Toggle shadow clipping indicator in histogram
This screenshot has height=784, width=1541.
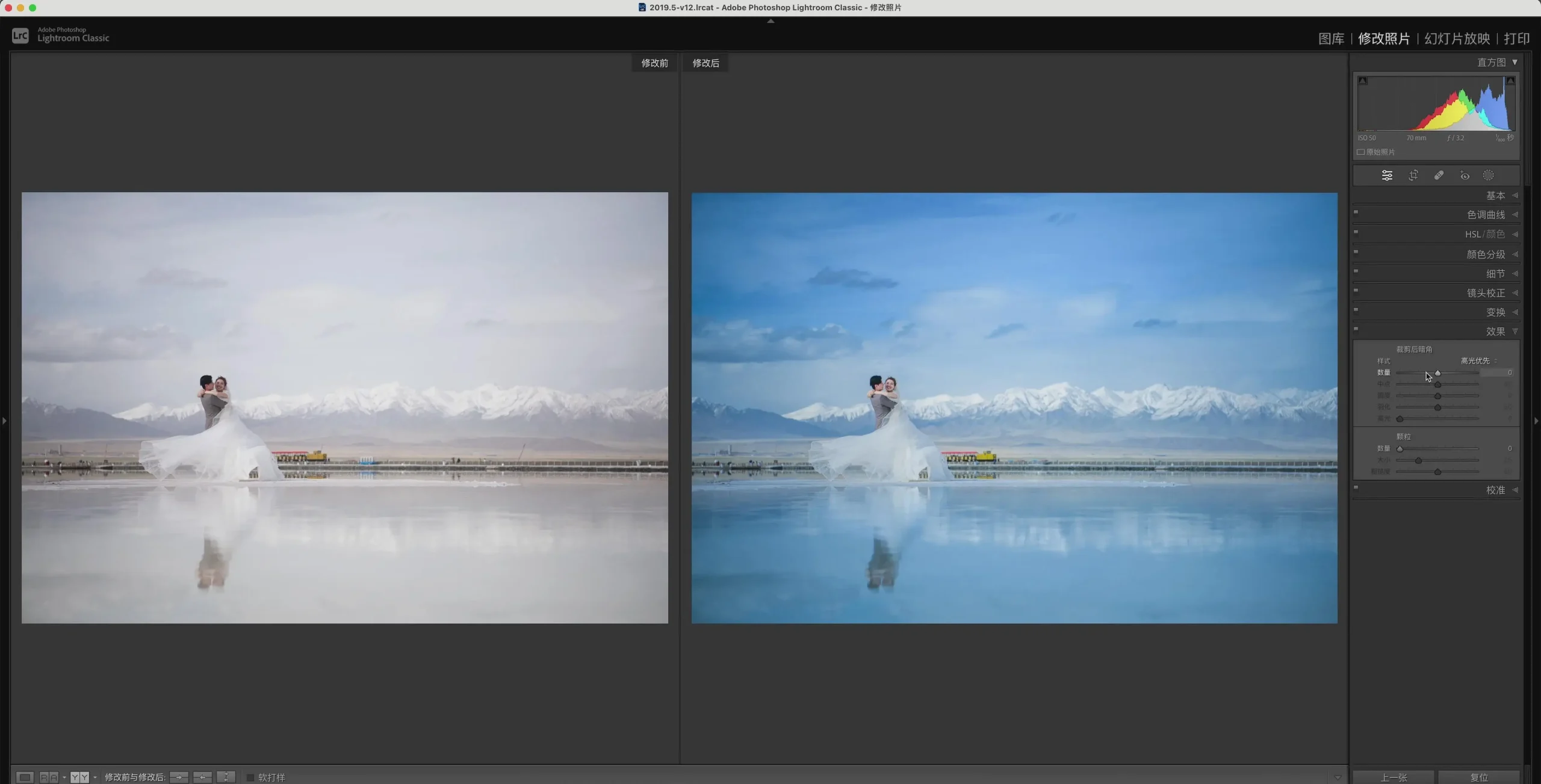[1363, 81]
